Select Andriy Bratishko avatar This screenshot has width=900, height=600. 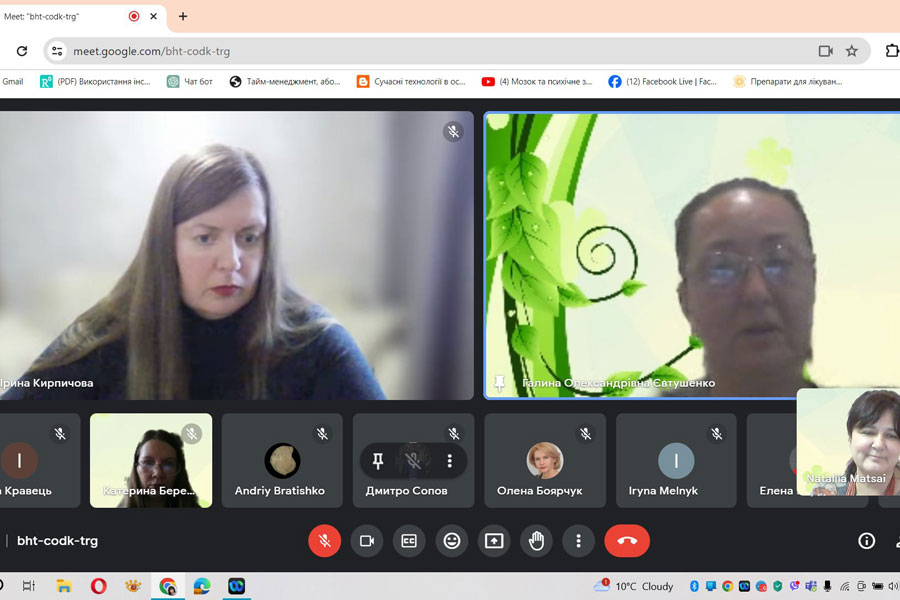pos(282,460)
